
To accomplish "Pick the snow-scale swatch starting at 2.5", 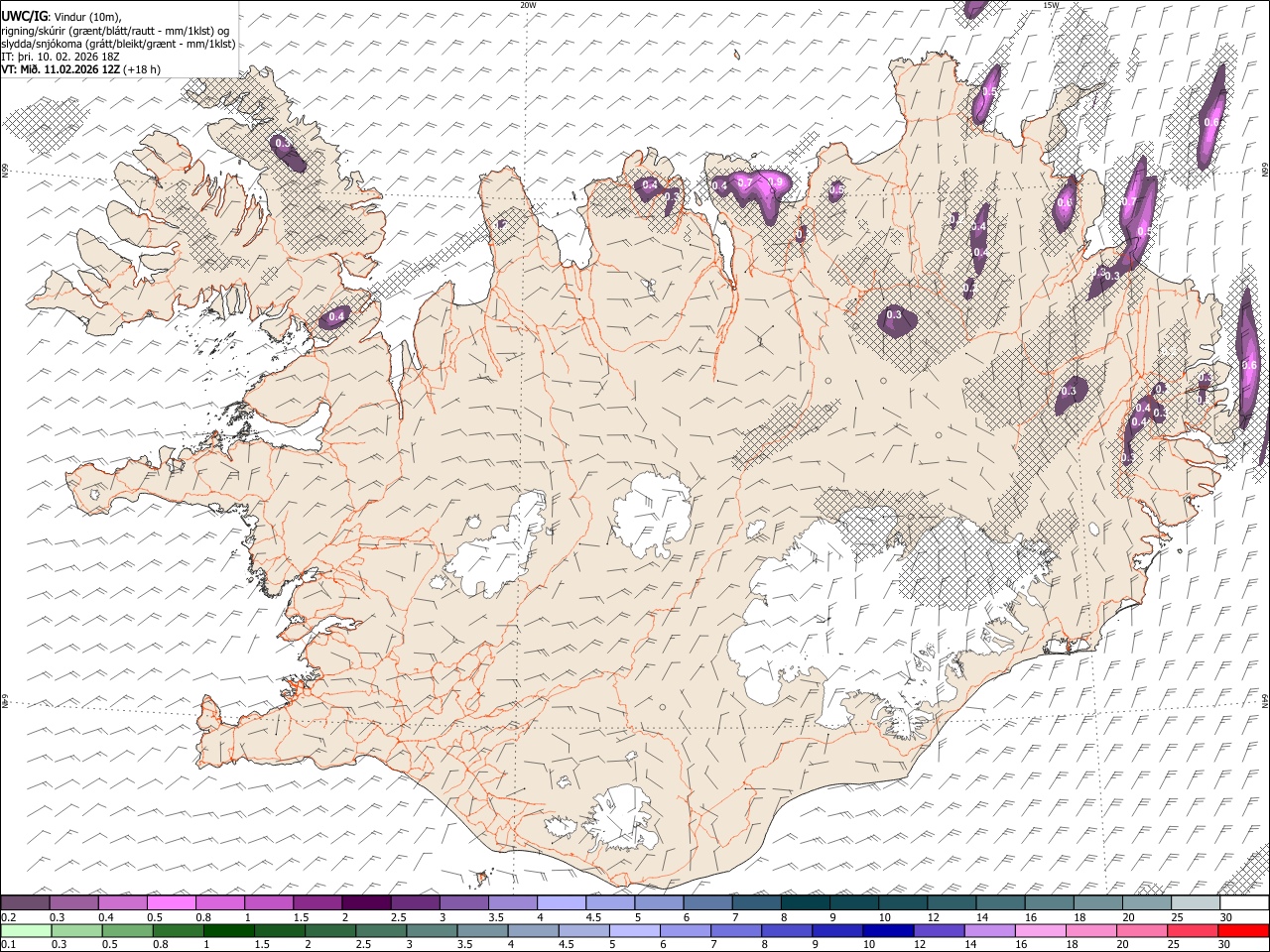I will tap(415, 903).
